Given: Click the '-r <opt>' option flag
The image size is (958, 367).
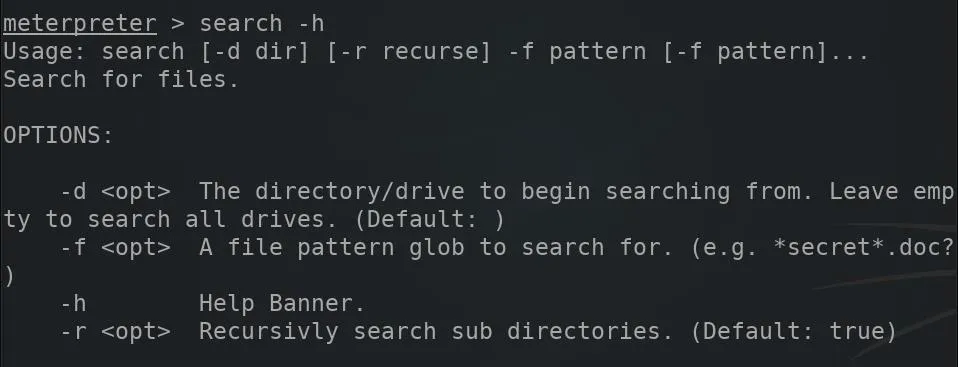Looking at the screenshot, I should pyautogui.click(x=115, y=332).
